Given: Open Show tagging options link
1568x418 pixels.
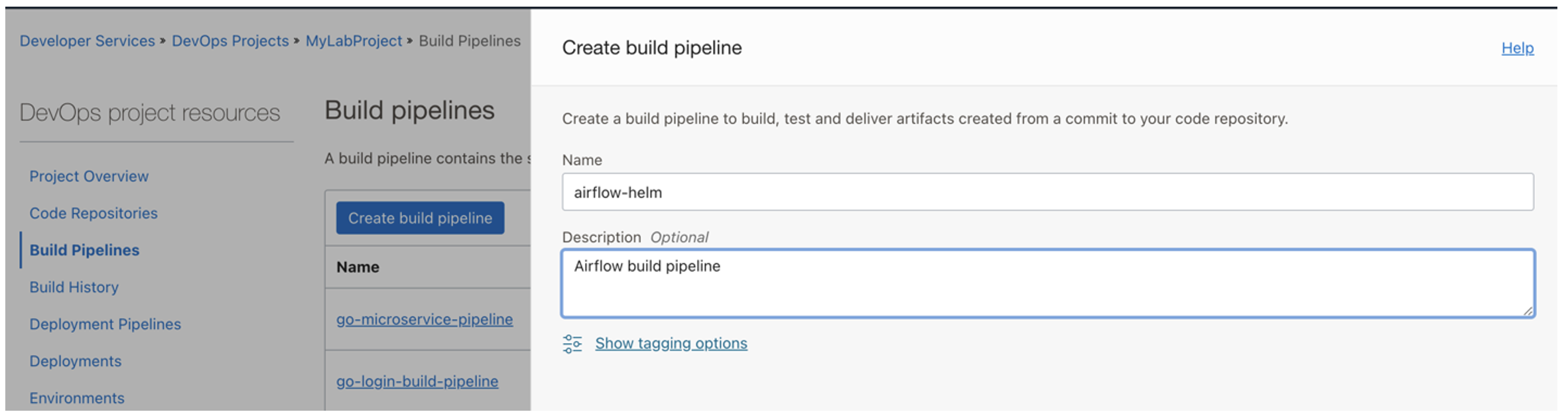Looking at the screenshot, I should [671, 344].
